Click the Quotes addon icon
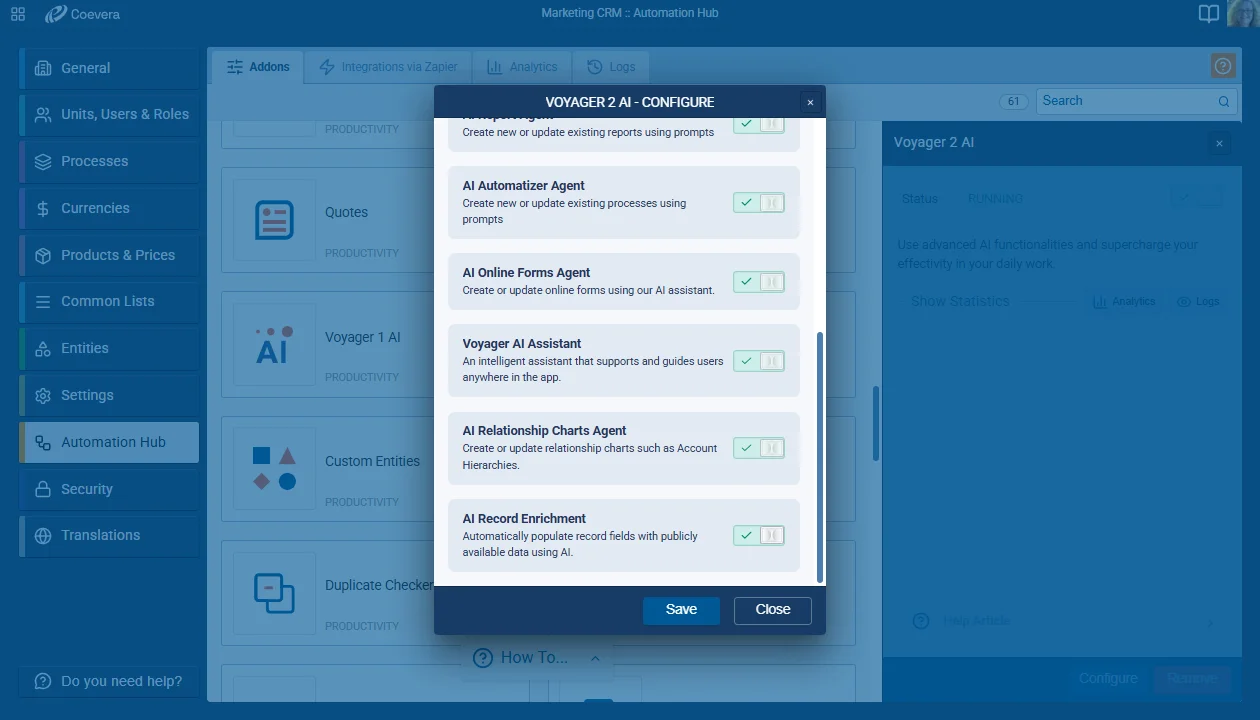The image size is (1260, 720). coord(274,220)
